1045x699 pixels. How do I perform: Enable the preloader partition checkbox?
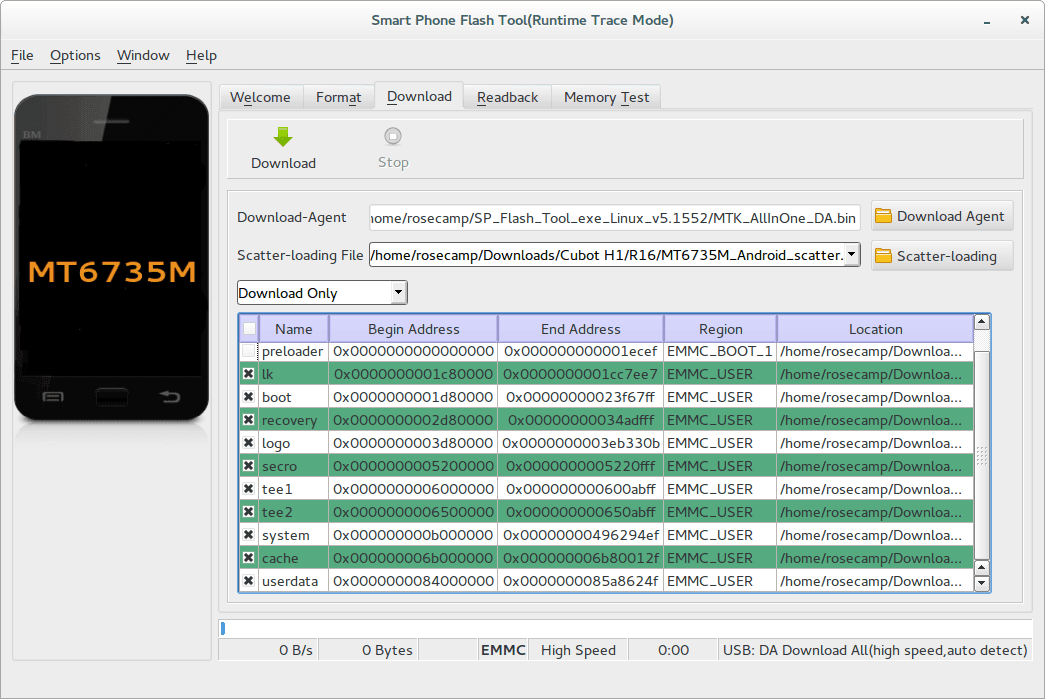click(249, 351)
